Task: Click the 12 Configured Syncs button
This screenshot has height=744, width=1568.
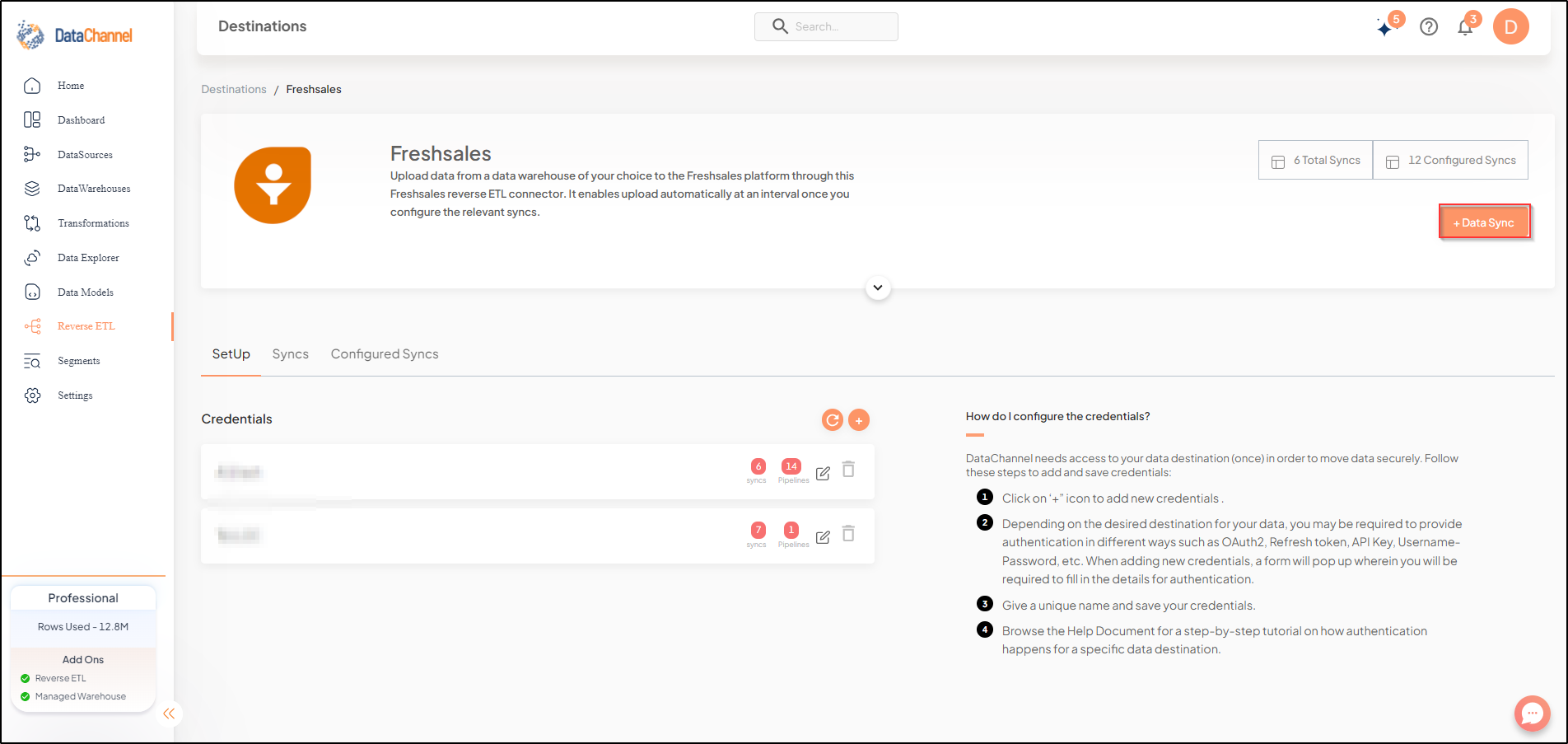Action: (x=1451, y=160)
